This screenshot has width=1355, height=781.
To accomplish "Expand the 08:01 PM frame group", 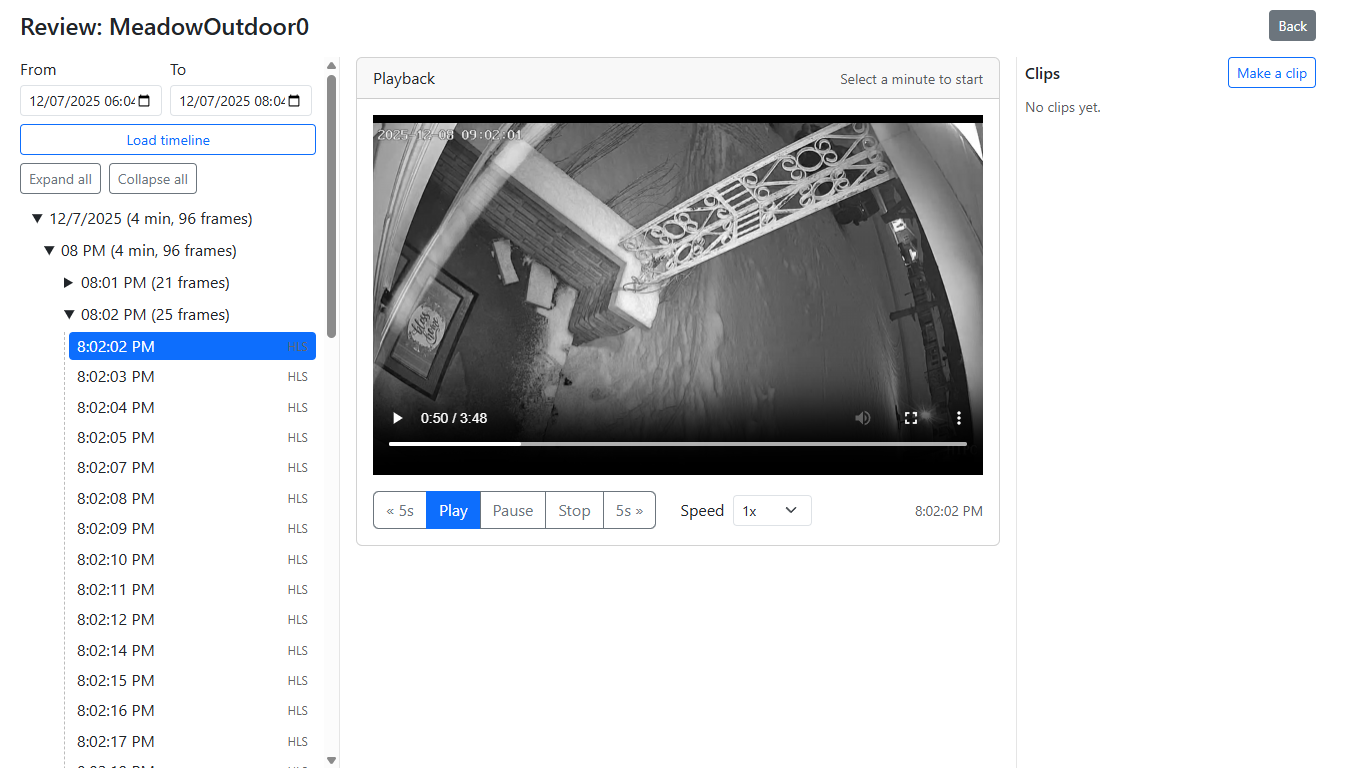I will click(x=70, y=282).
